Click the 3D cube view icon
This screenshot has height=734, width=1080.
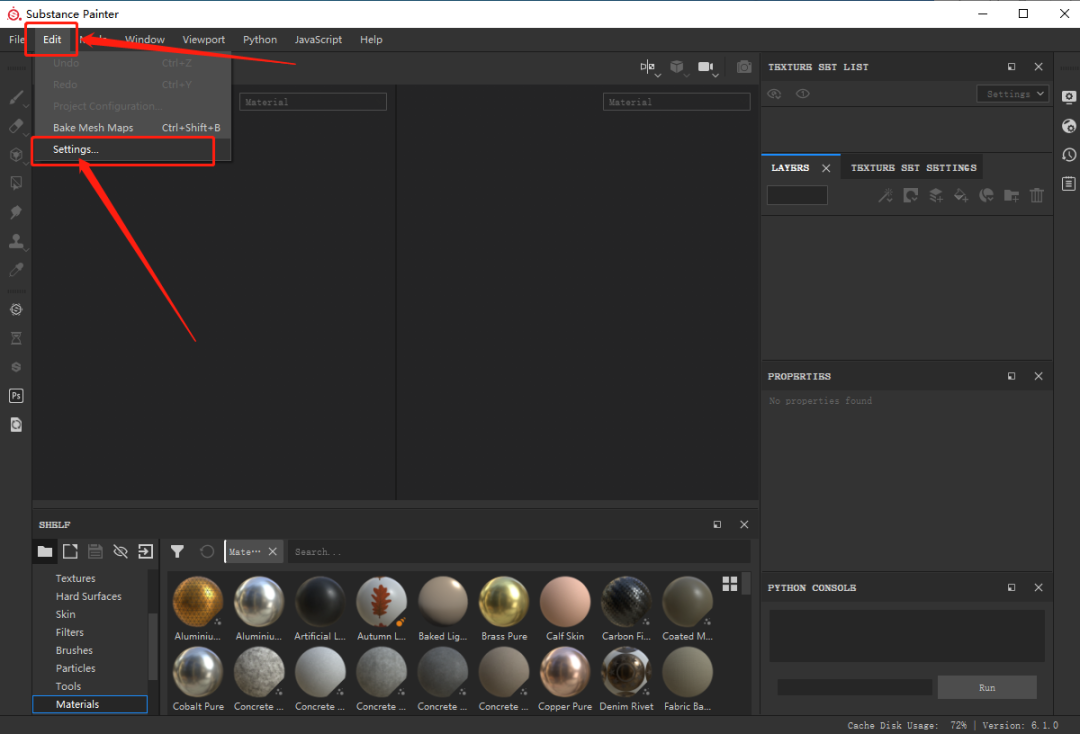pos(677,67)
